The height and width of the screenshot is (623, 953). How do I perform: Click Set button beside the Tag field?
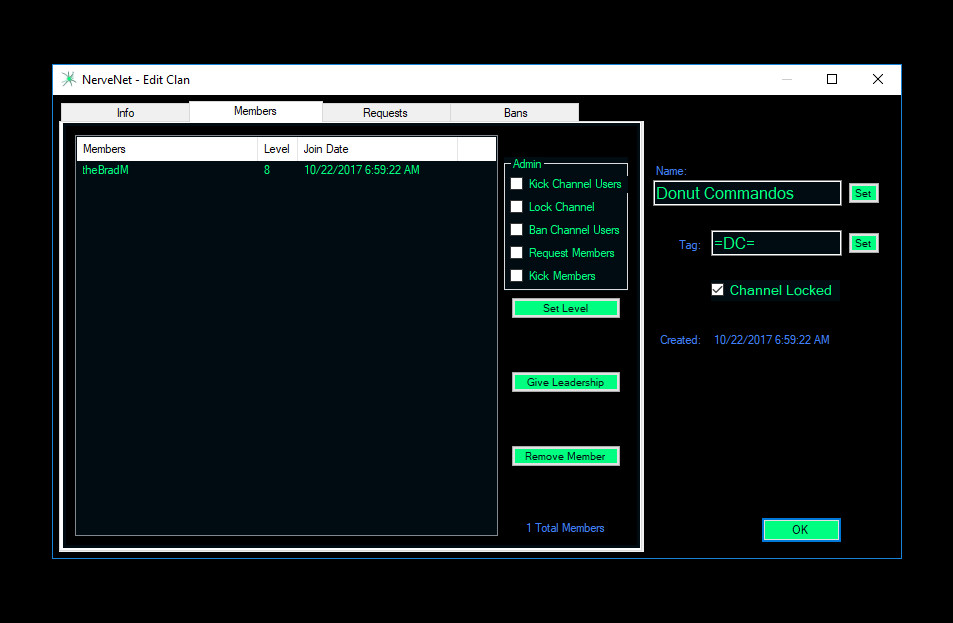pyautogui.click(x=863, y=243)
